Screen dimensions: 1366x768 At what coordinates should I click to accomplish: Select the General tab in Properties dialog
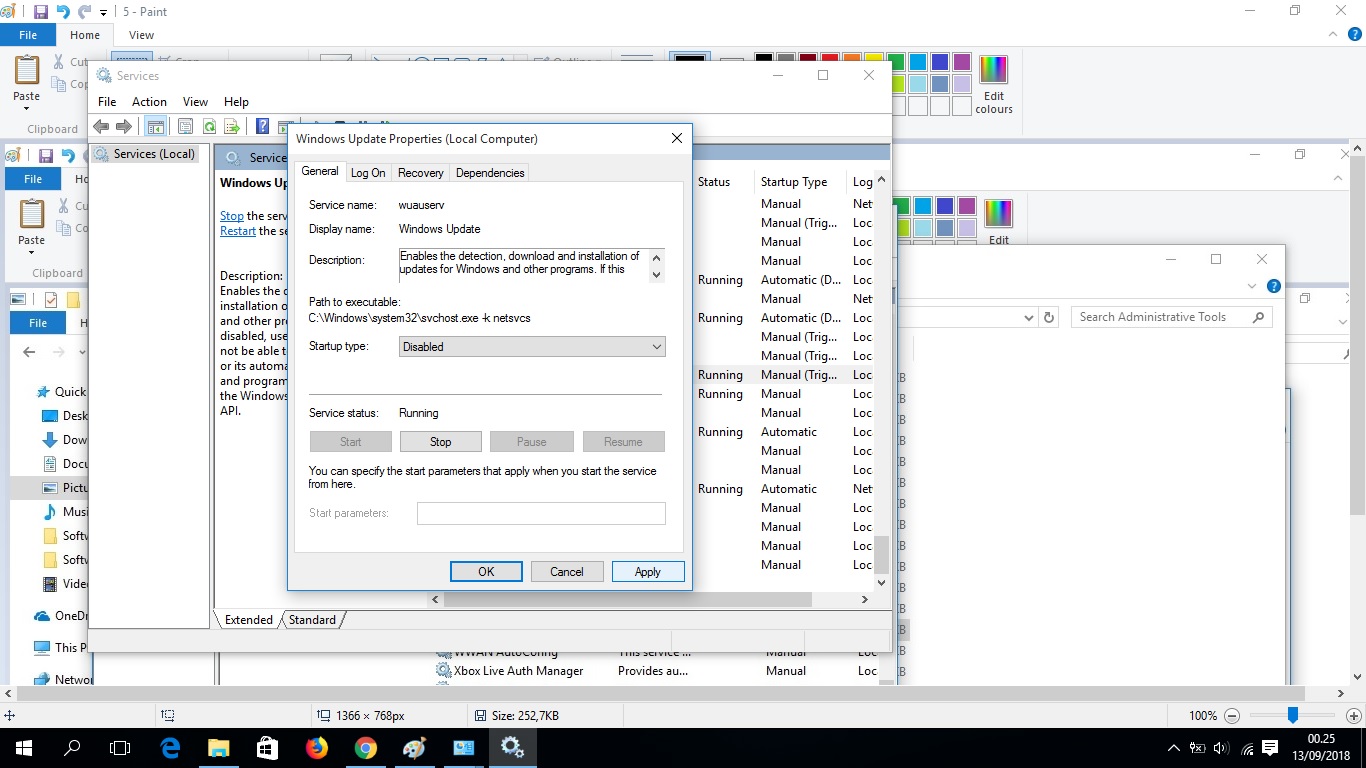tap(320, 171)
